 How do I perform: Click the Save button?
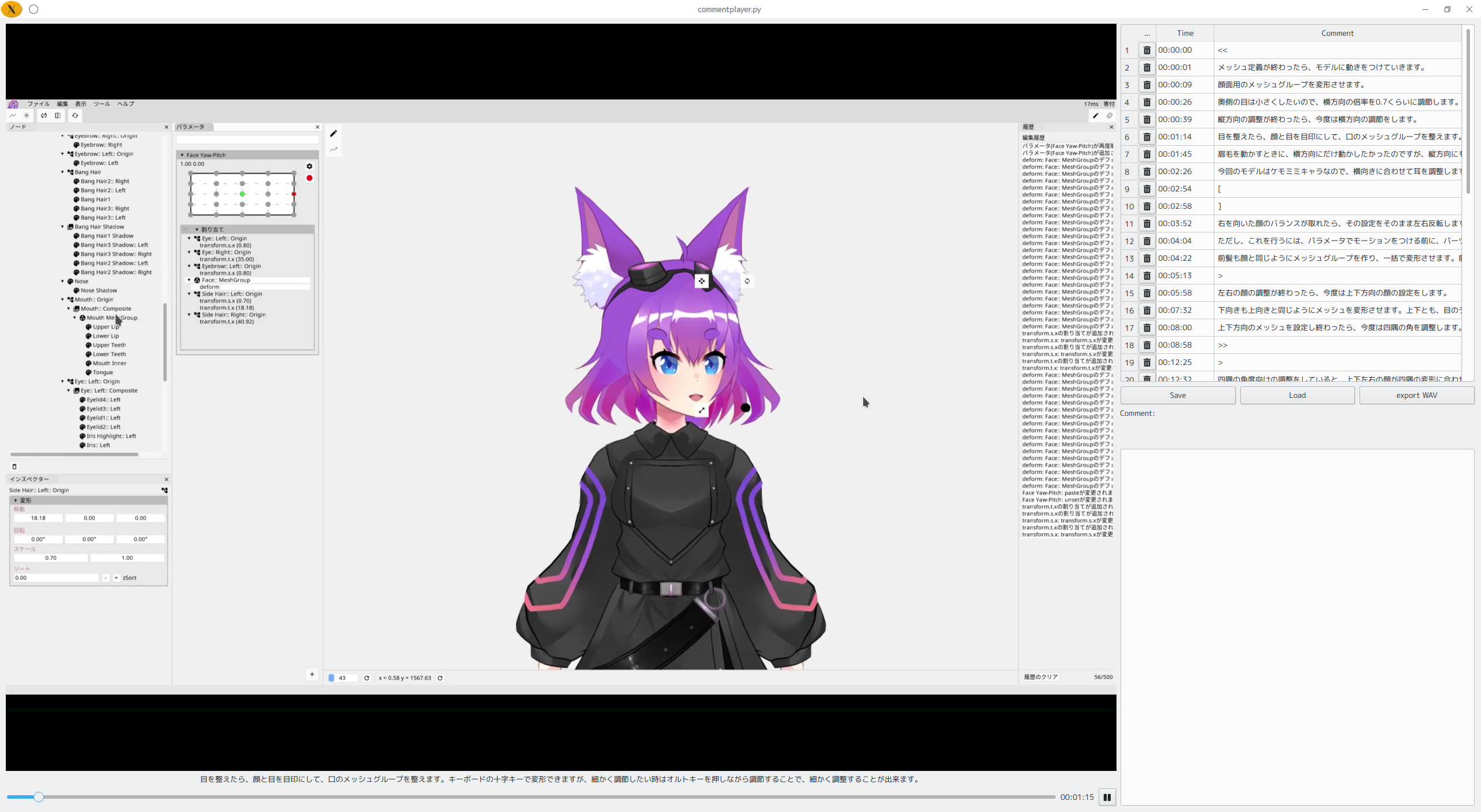tap(1177, 395)
